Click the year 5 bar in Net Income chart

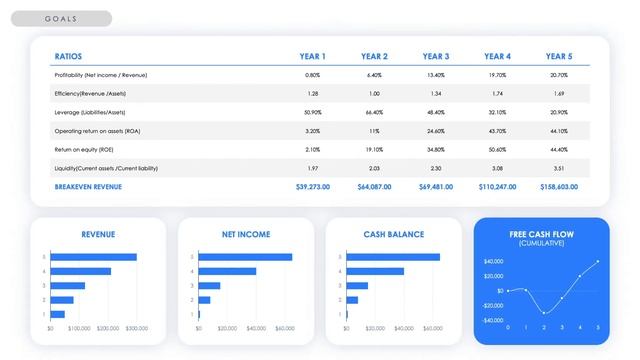(x=245, y=257)
